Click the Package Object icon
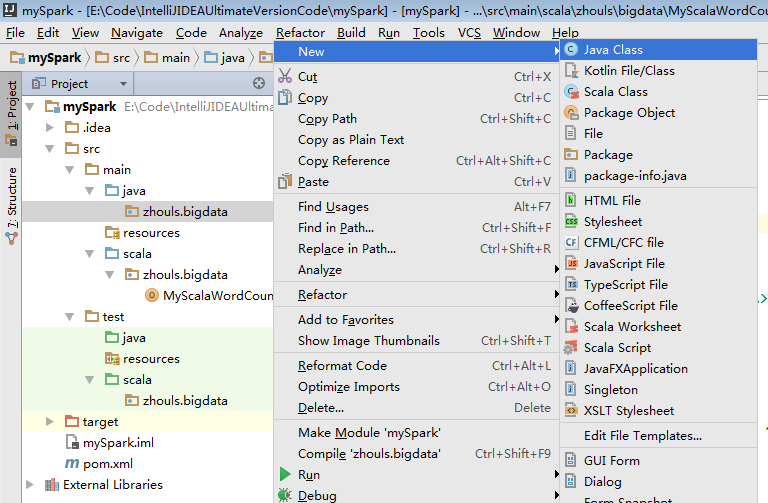 tap(571, 113)
